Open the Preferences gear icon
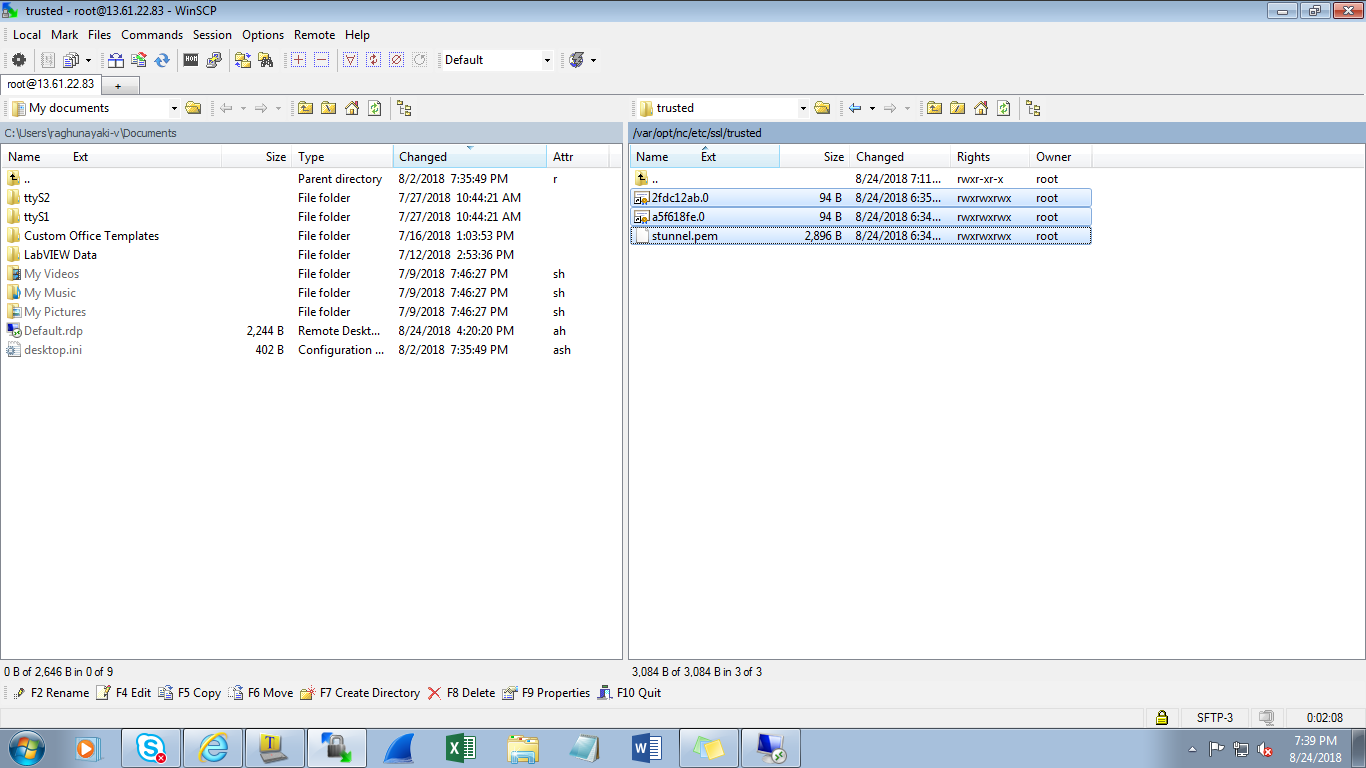The image size is (1366, 768). point(19,60)
